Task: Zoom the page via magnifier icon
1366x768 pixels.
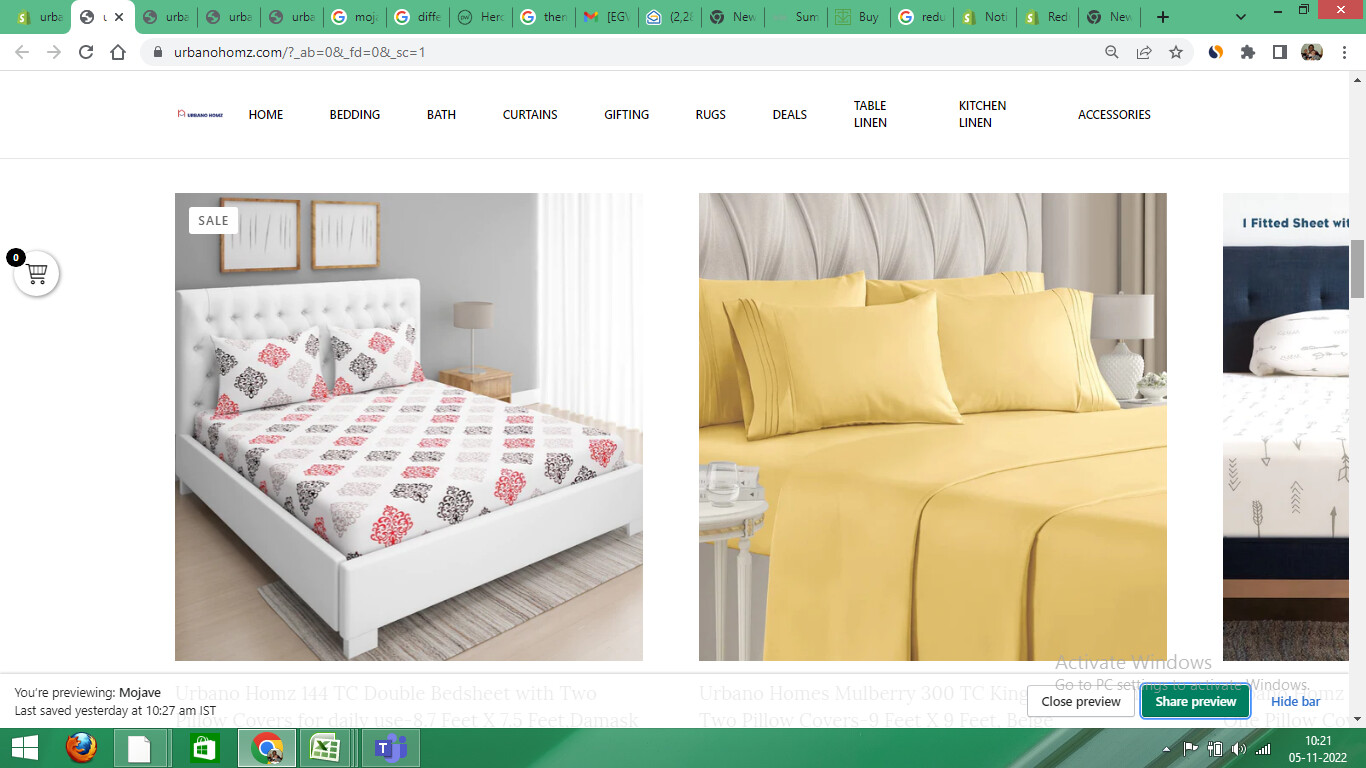Action: (1112, 52)
